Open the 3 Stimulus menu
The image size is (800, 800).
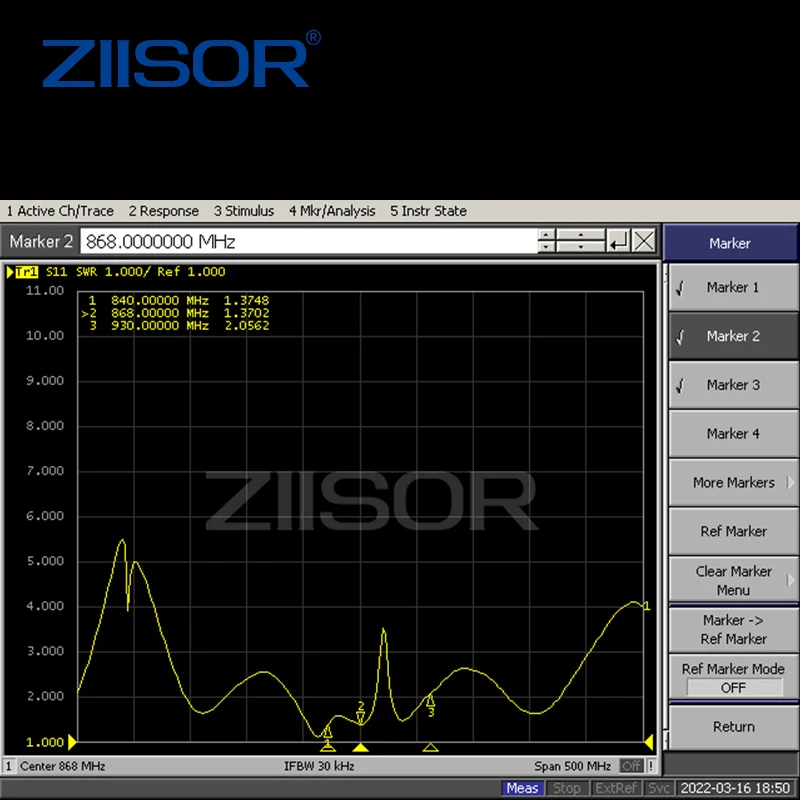(243, 211)
